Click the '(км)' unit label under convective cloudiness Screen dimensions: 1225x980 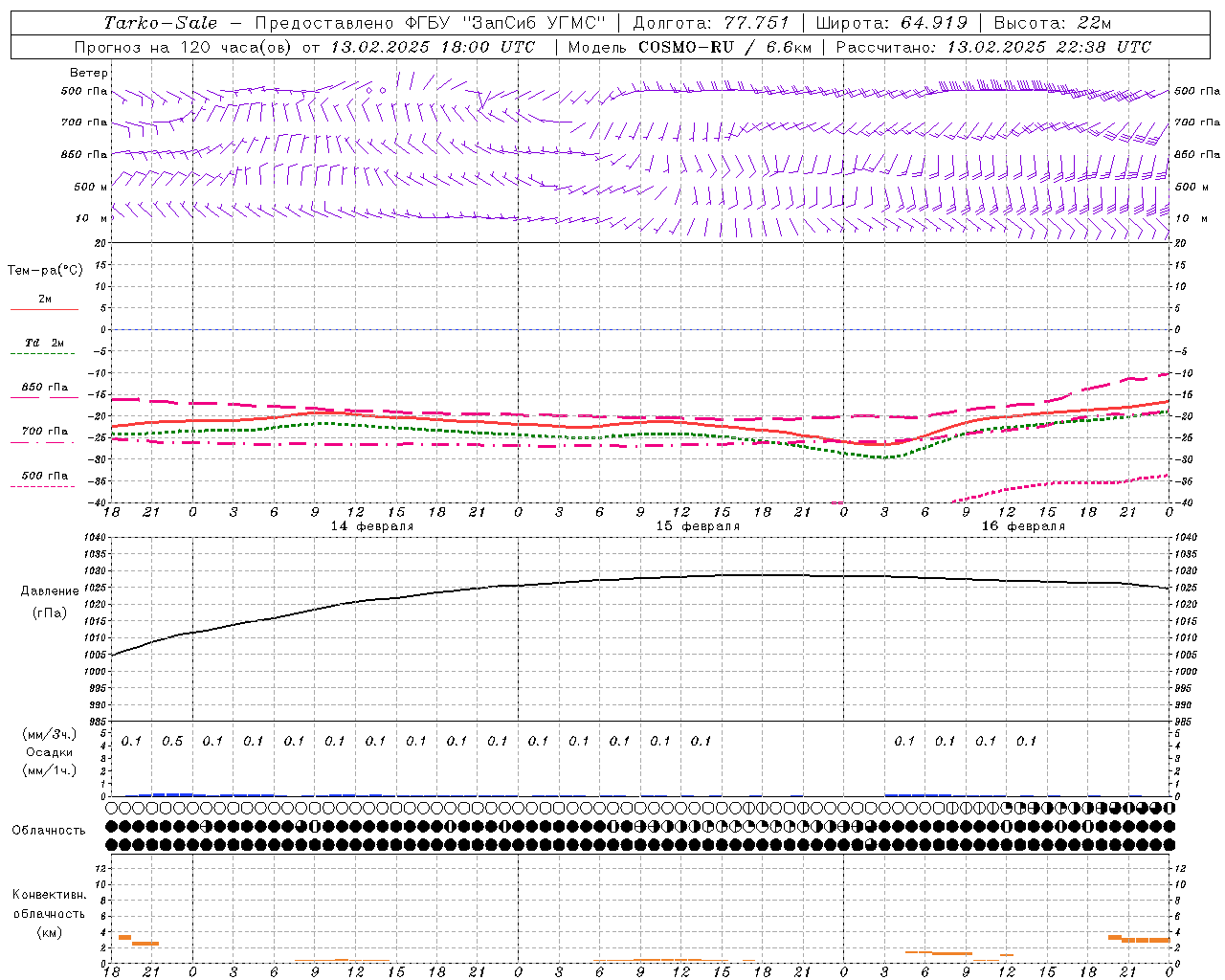pos(50,932)
